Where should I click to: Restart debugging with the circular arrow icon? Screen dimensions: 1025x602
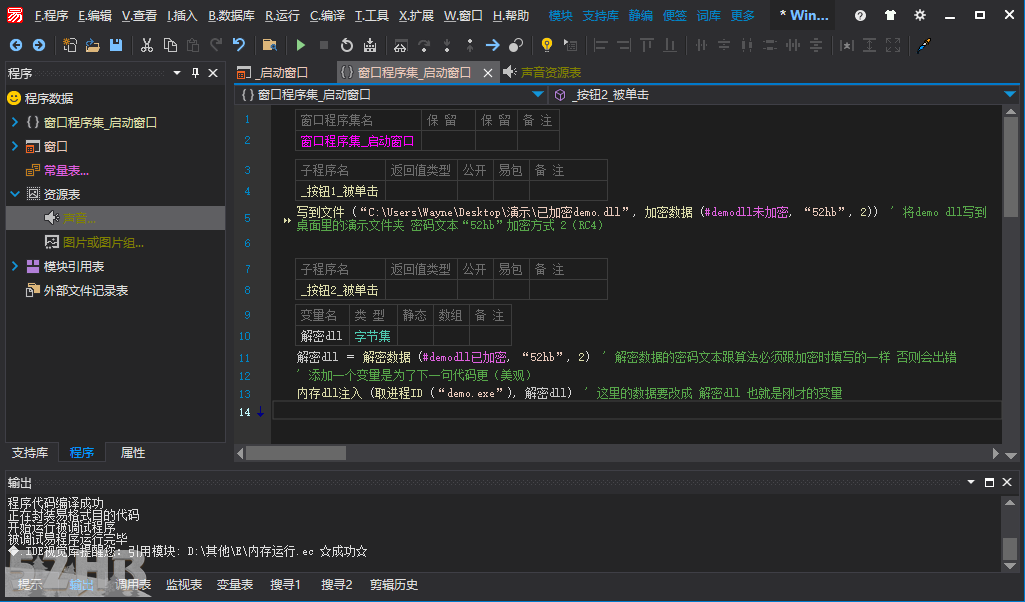[x=346, y=45]
